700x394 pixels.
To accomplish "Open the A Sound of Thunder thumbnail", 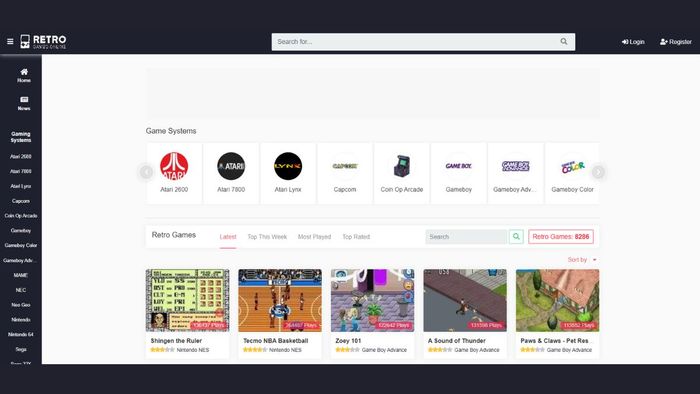I will pyautogui.click(x=465, y=300).
